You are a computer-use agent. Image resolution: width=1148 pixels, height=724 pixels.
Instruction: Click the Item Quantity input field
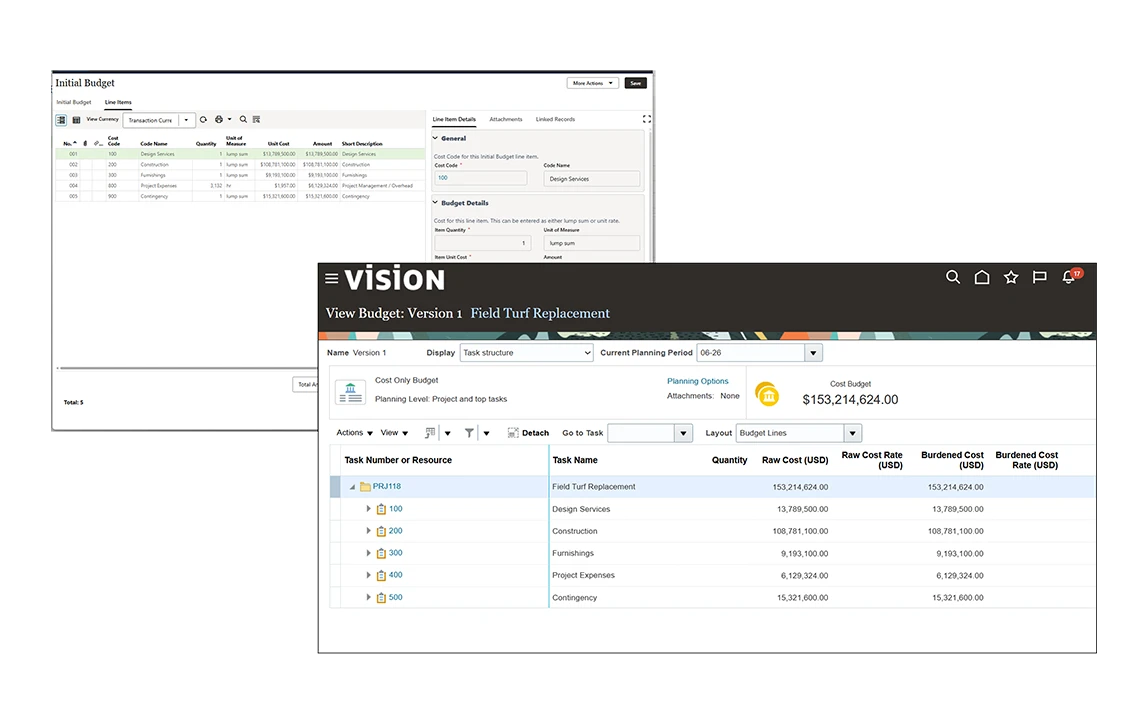pyautogui.click(x=481, y=243)
